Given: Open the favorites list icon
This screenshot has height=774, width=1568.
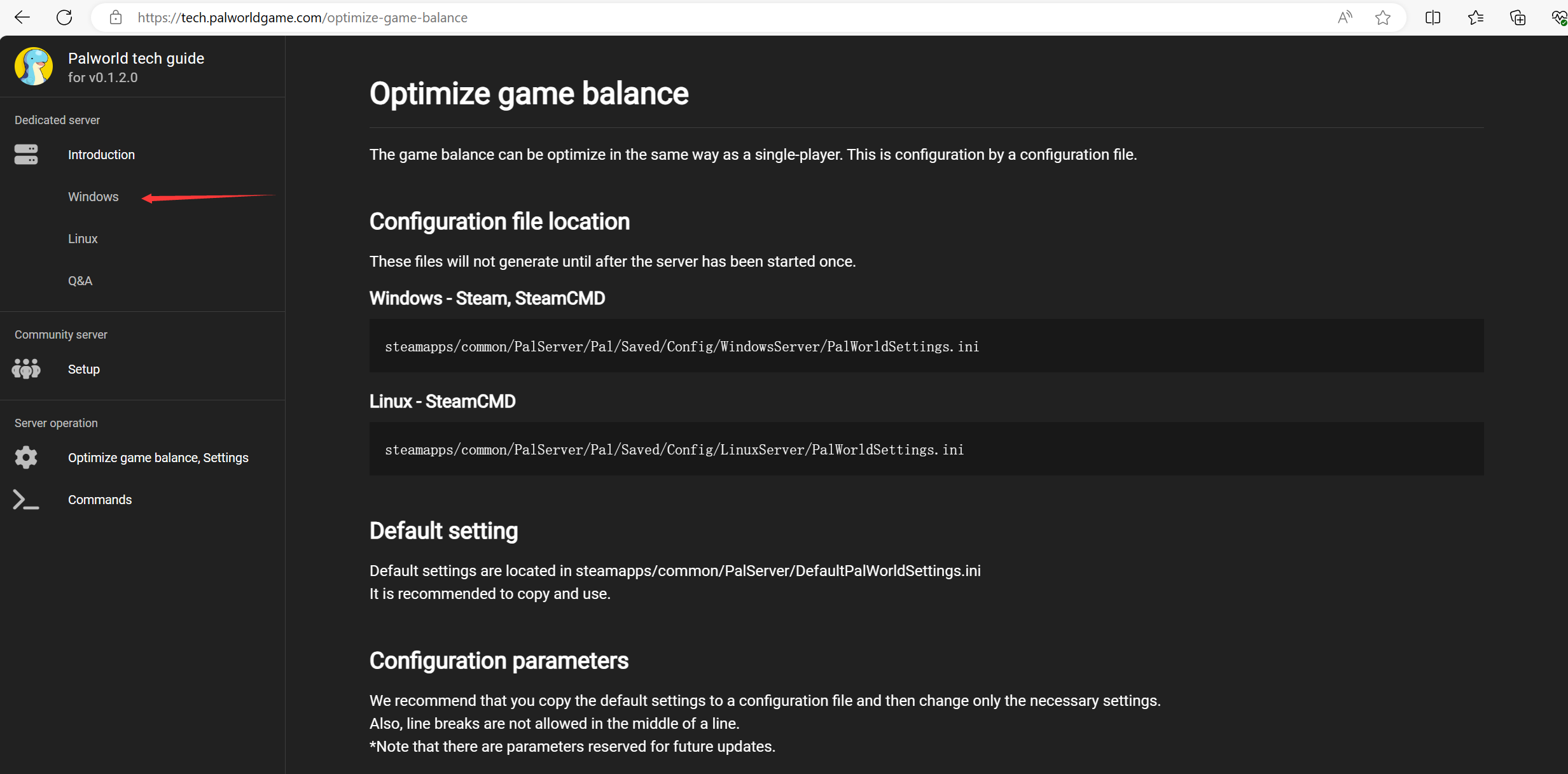Looking at the screenshot, I should [x=1476, y=17].
